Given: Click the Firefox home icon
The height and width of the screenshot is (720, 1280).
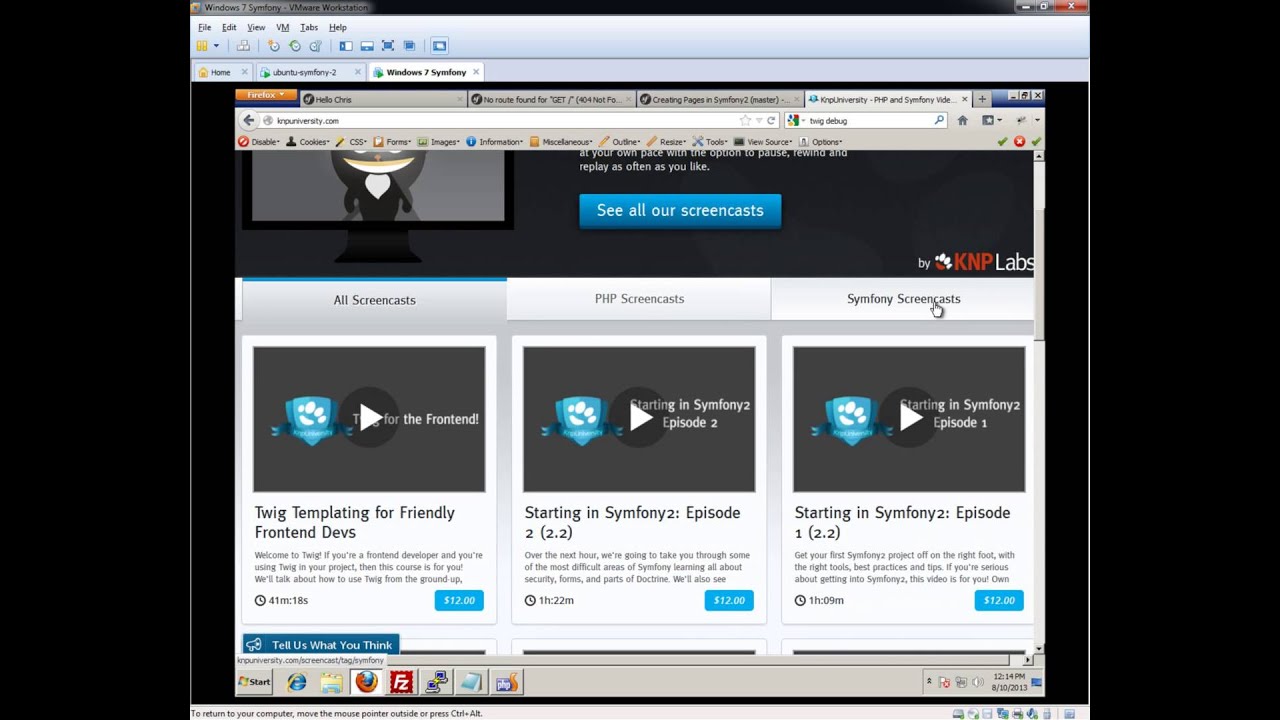Looking at the screenshot, I should pos(962,120).
